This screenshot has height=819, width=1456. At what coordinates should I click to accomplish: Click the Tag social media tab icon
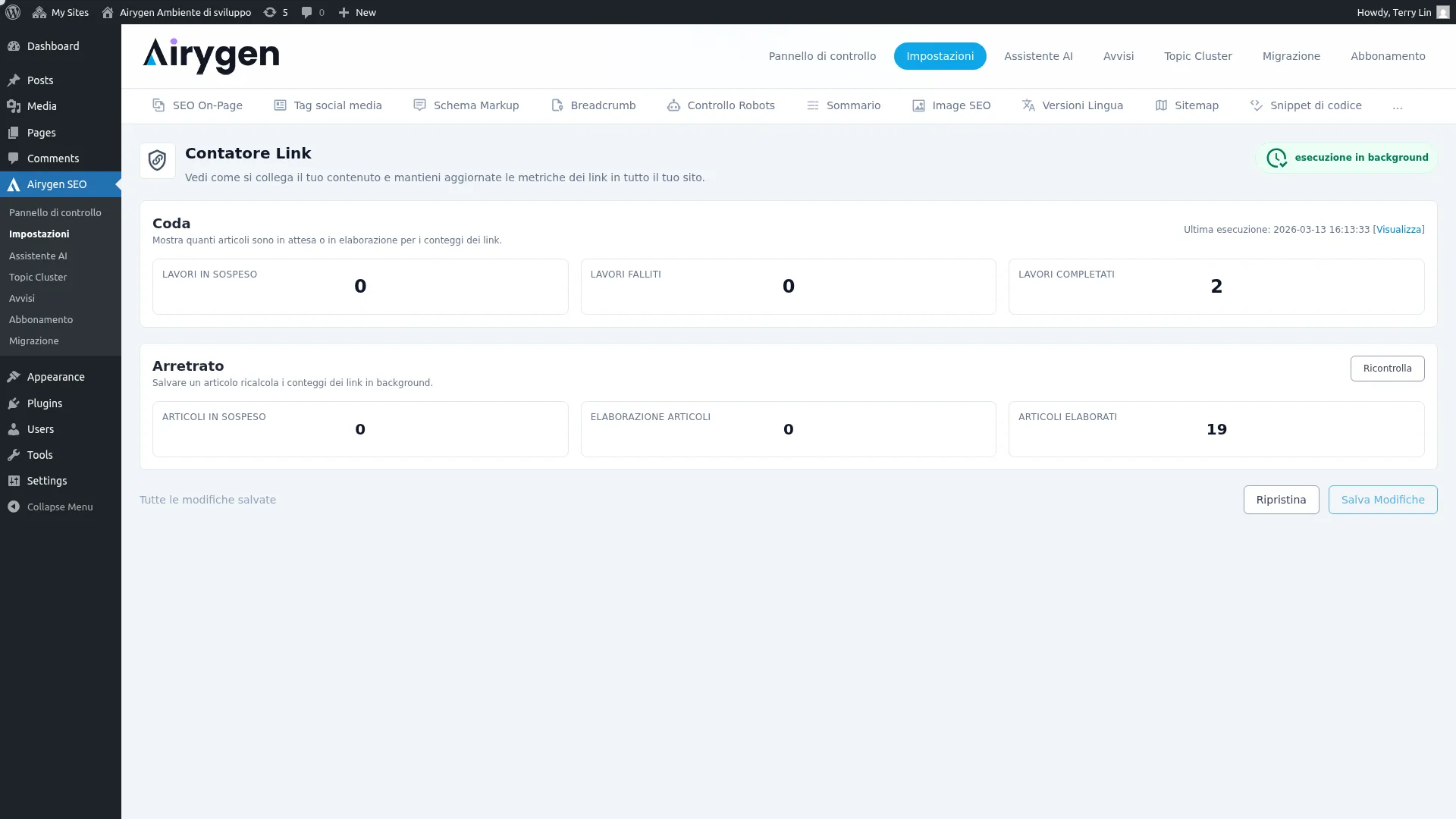coord(280,105)
